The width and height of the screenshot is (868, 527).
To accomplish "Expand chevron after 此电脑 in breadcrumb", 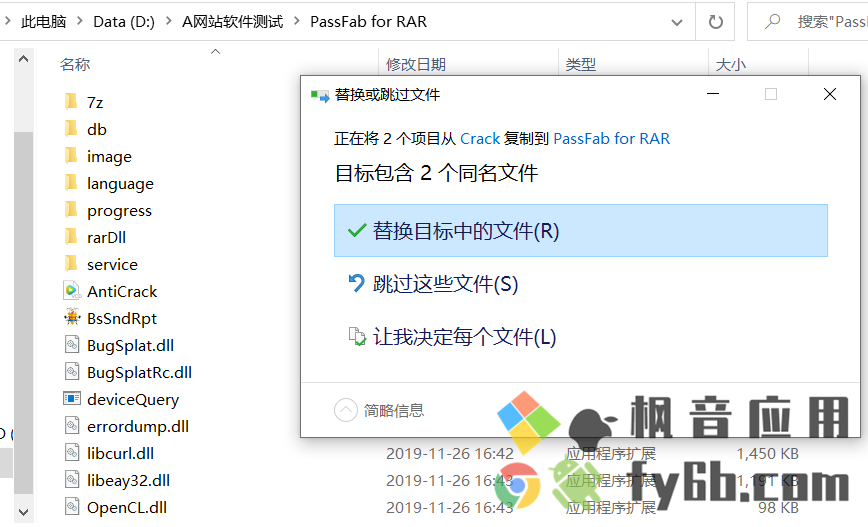I will point(80,22).
